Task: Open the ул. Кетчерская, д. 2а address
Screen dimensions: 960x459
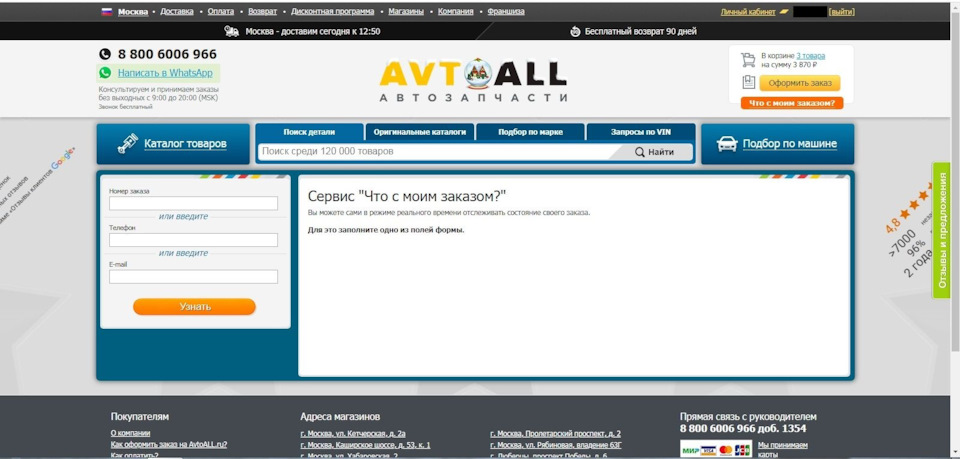Action: point(353,433)
